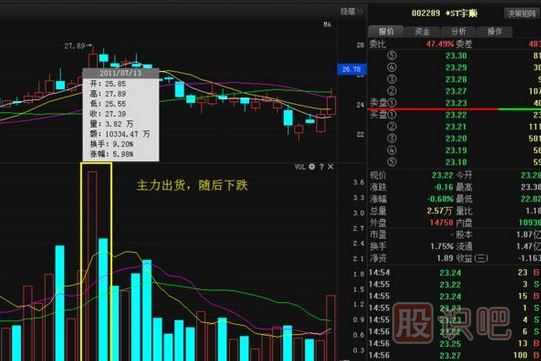The height and width of the screenshot is (361, 541).
Task: Switch to the 操作 tab
Action: (x=495, y=31)
